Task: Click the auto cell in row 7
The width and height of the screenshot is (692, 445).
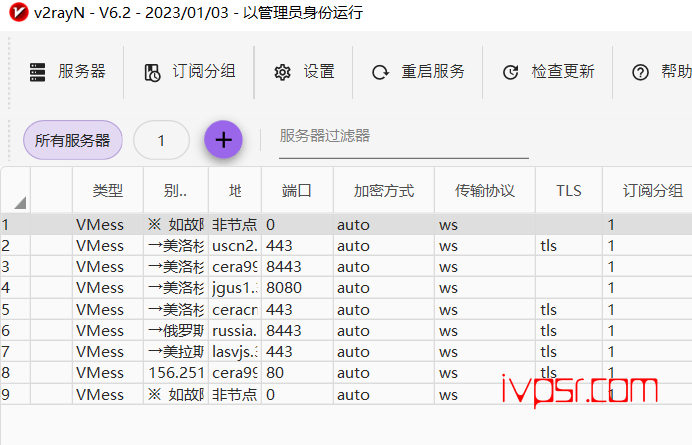Action: tap(384, 352)
